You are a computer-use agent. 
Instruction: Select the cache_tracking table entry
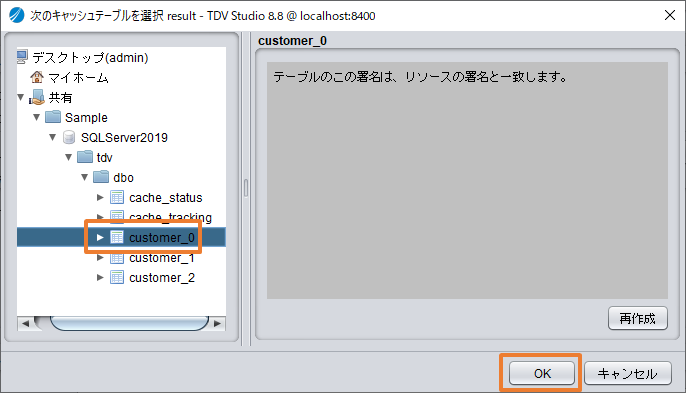click(170, 218)
